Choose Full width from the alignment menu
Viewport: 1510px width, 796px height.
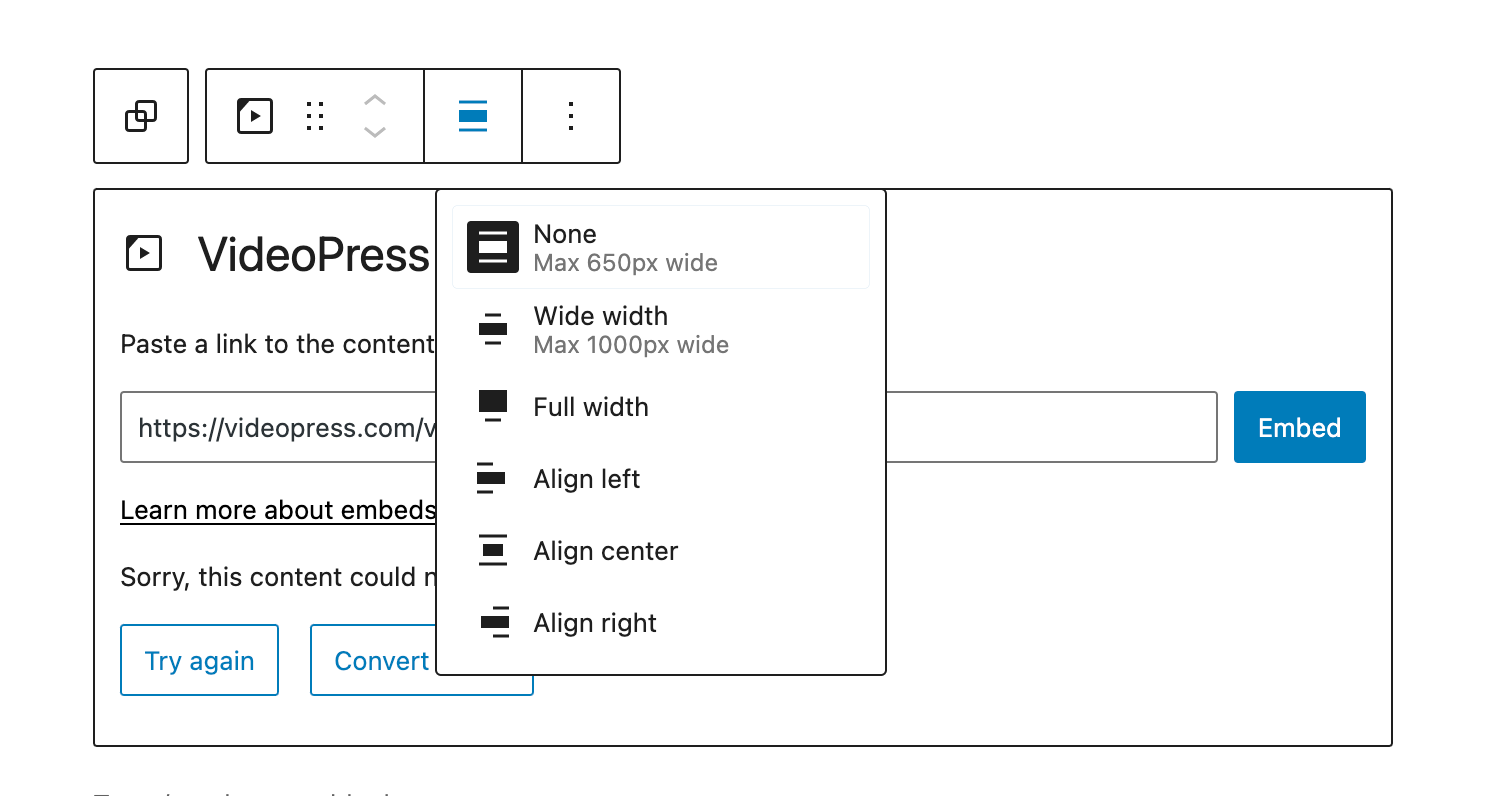coord(590,407)
